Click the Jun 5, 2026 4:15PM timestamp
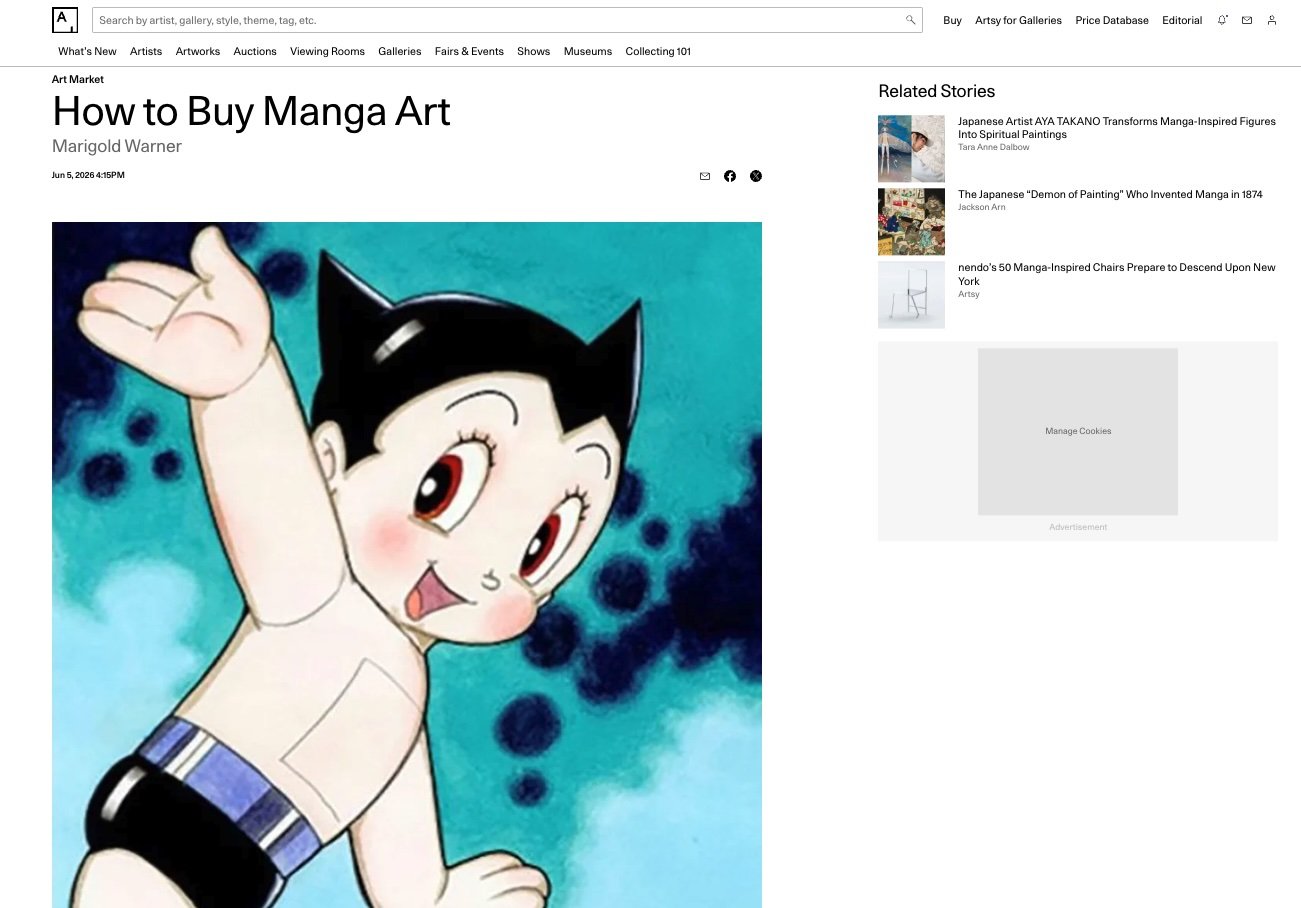The image size is (1301, 908). [88, 175]
